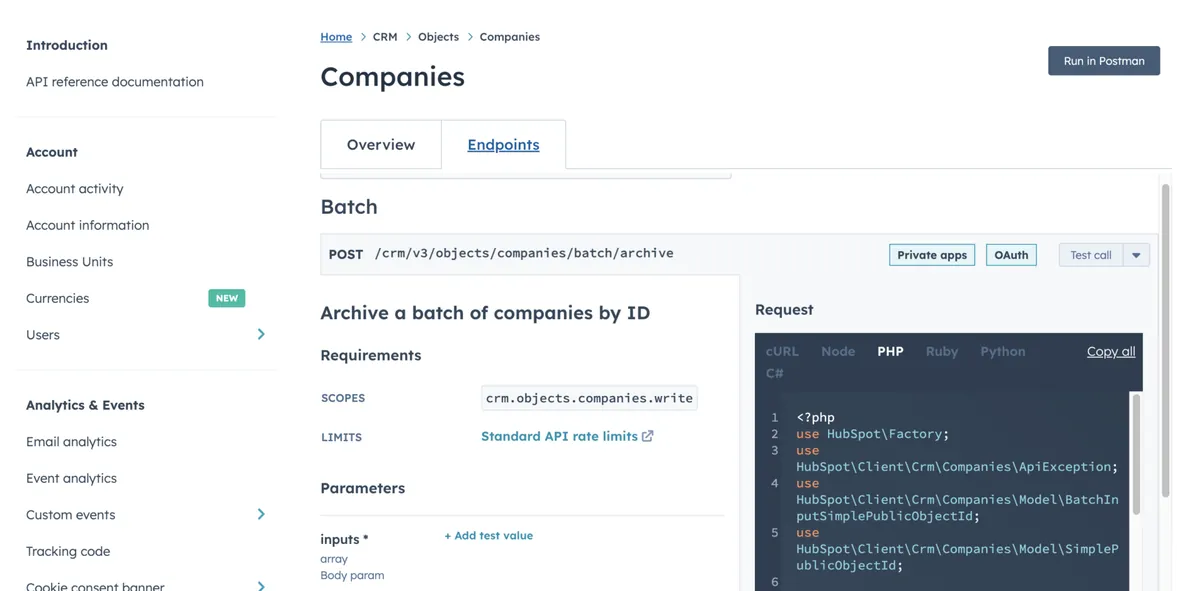Open Account activity sidebar item
This screenshot has height=591, width=1200.
75,189
